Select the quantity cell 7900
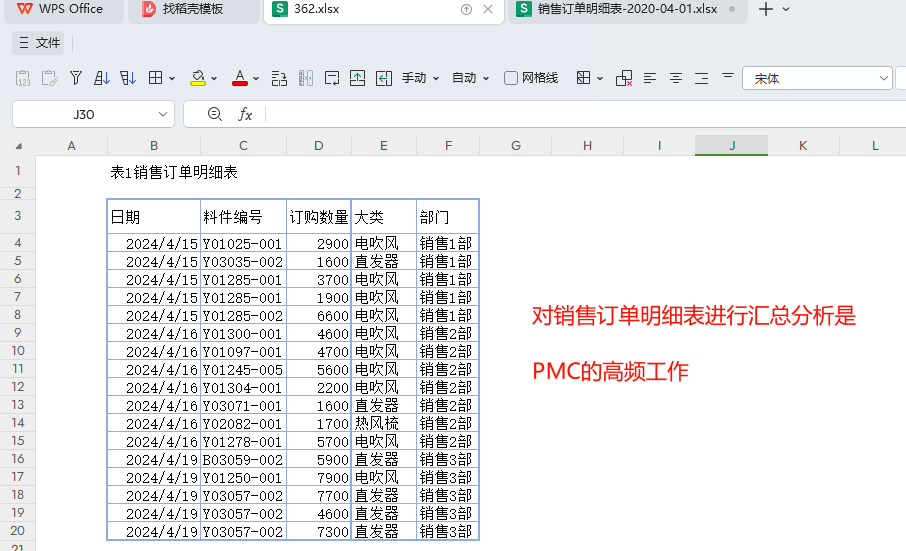The image size is (906, 551). [318, 477]
